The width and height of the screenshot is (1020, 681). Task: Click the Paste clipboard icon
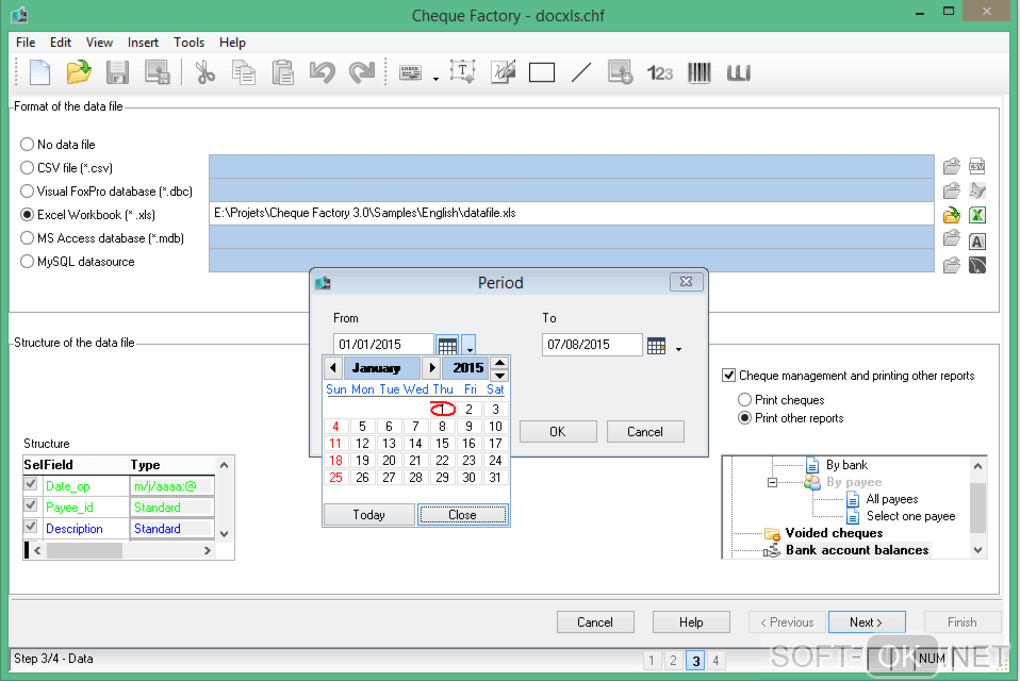pos(283,72)
